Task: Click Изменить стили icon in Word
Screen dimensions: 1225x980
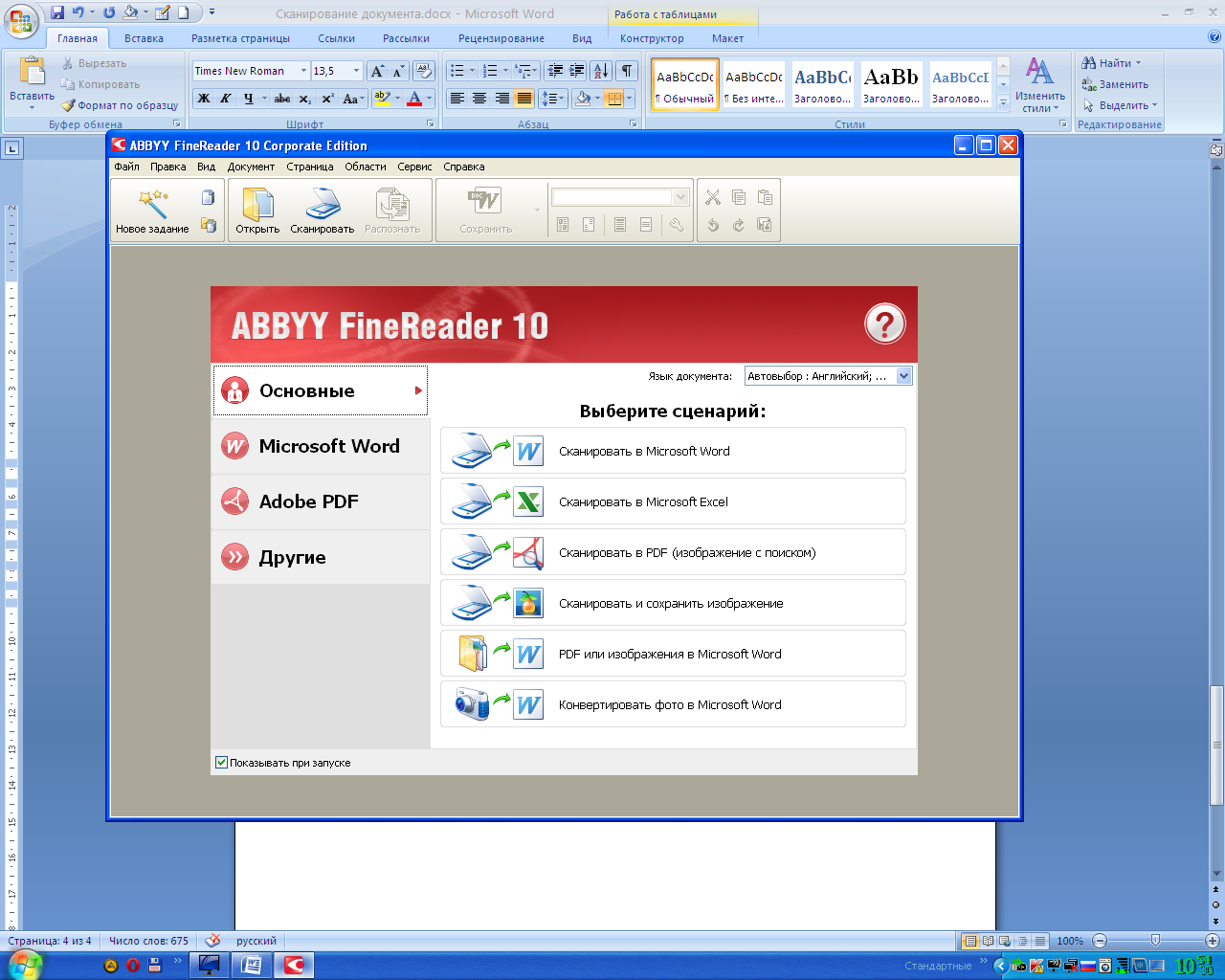Action: tap(1039, 73)
